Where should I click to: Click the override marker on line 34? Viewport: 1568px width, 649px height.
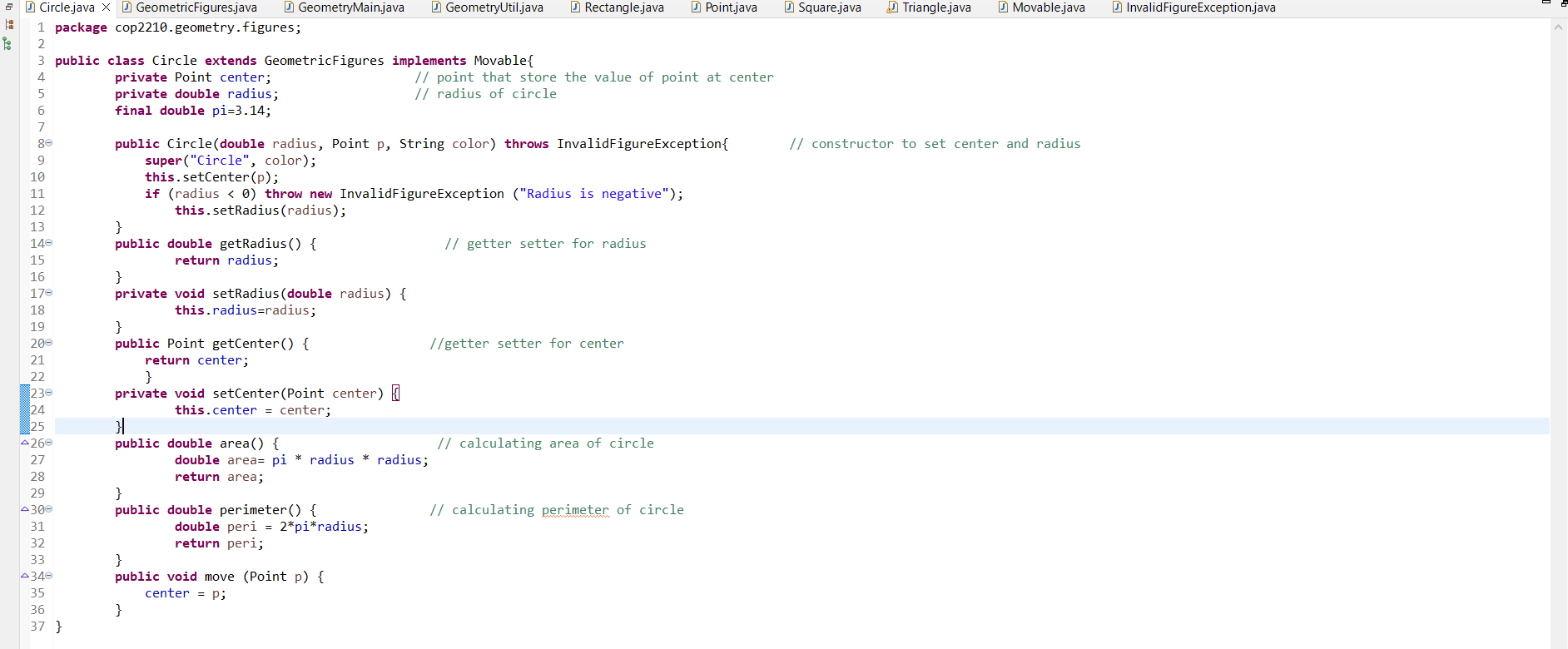(x=25, y=576)
